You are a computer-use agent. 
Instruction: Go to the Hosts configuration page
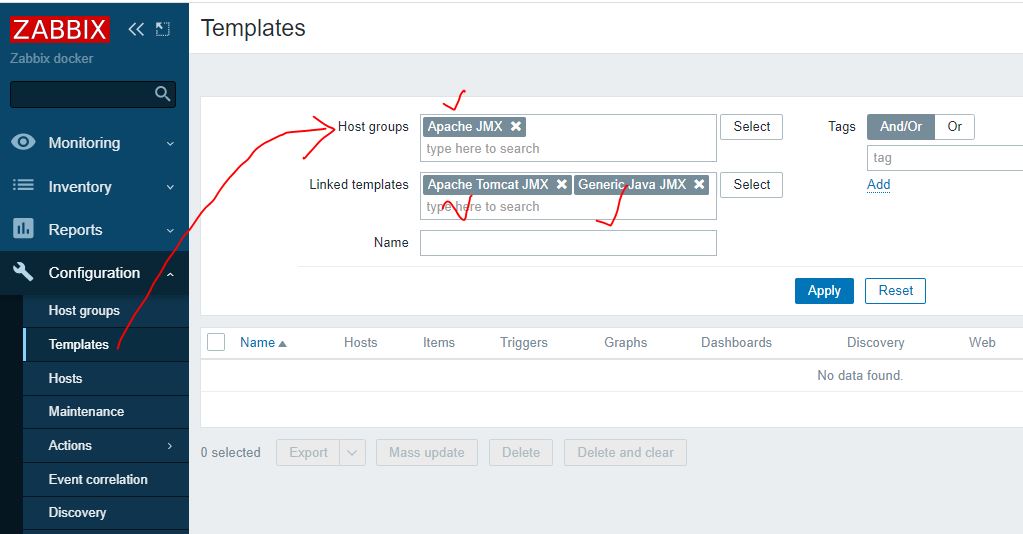click(66, 378)
